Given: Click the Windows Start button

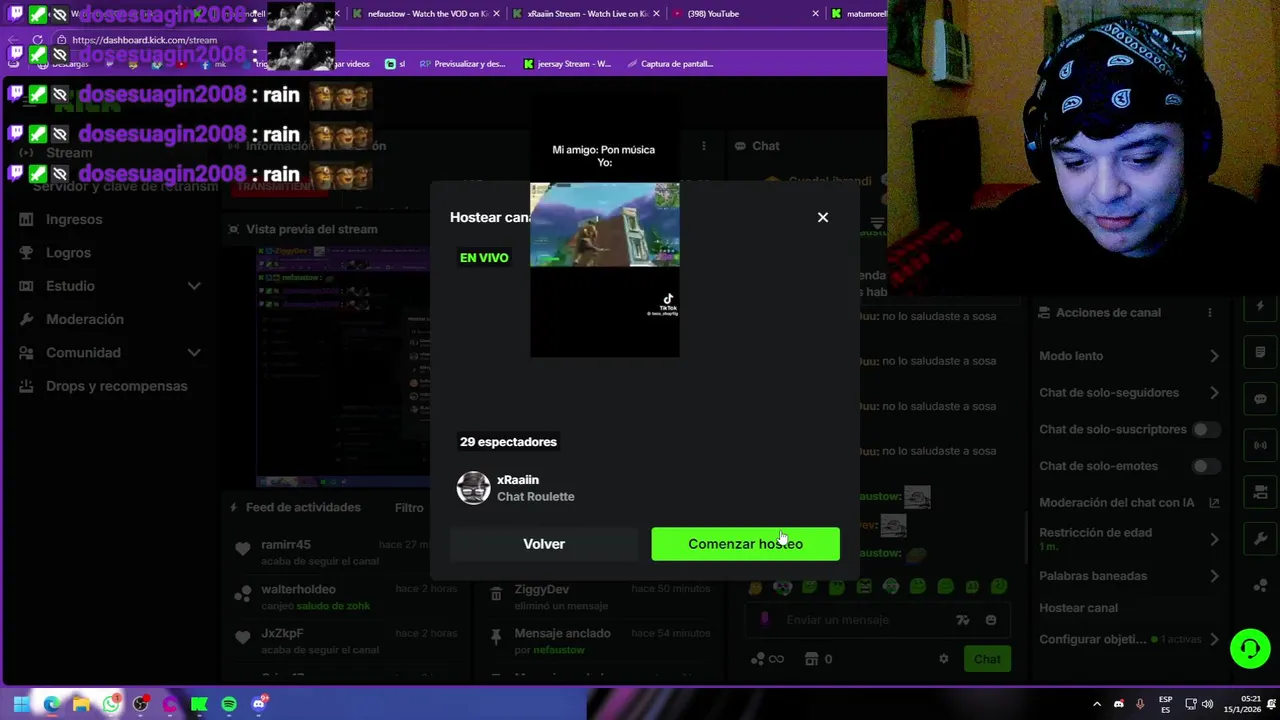Looking at the screenshot, I should point(21,704).
